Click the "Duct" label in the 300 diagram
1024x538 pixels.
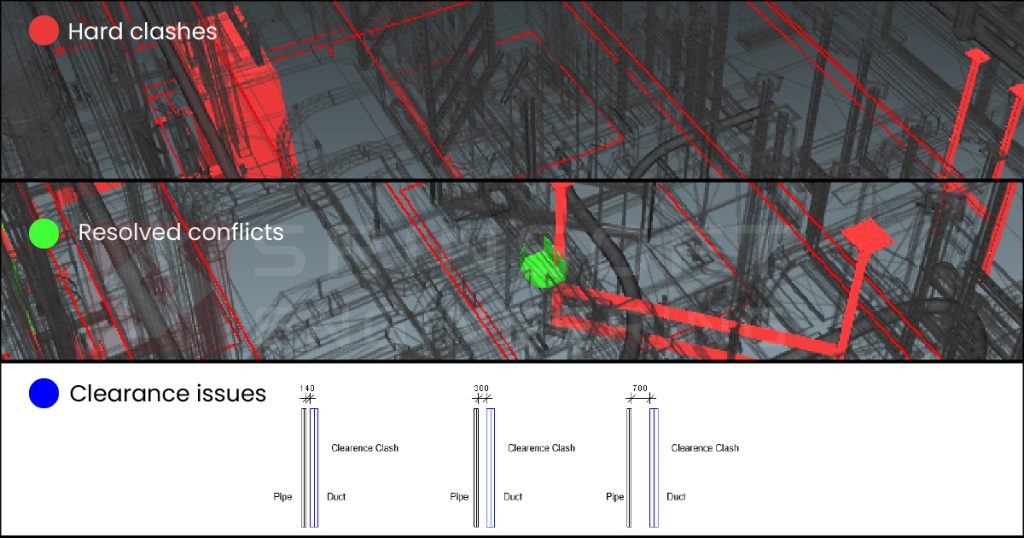[x=513, y=497]
